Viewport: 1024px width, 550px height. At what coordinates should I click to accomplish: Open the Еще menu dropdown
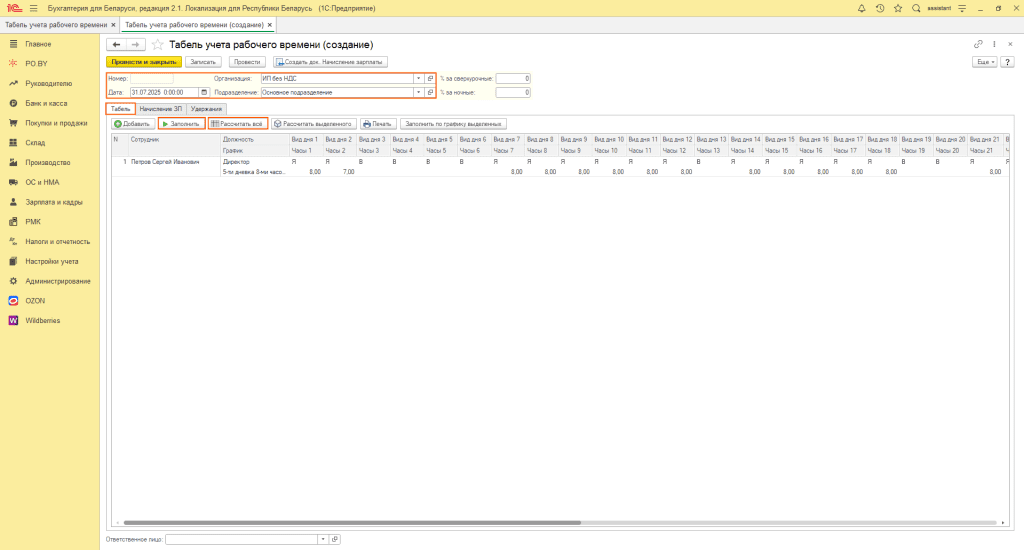click(x=985, y=62)
